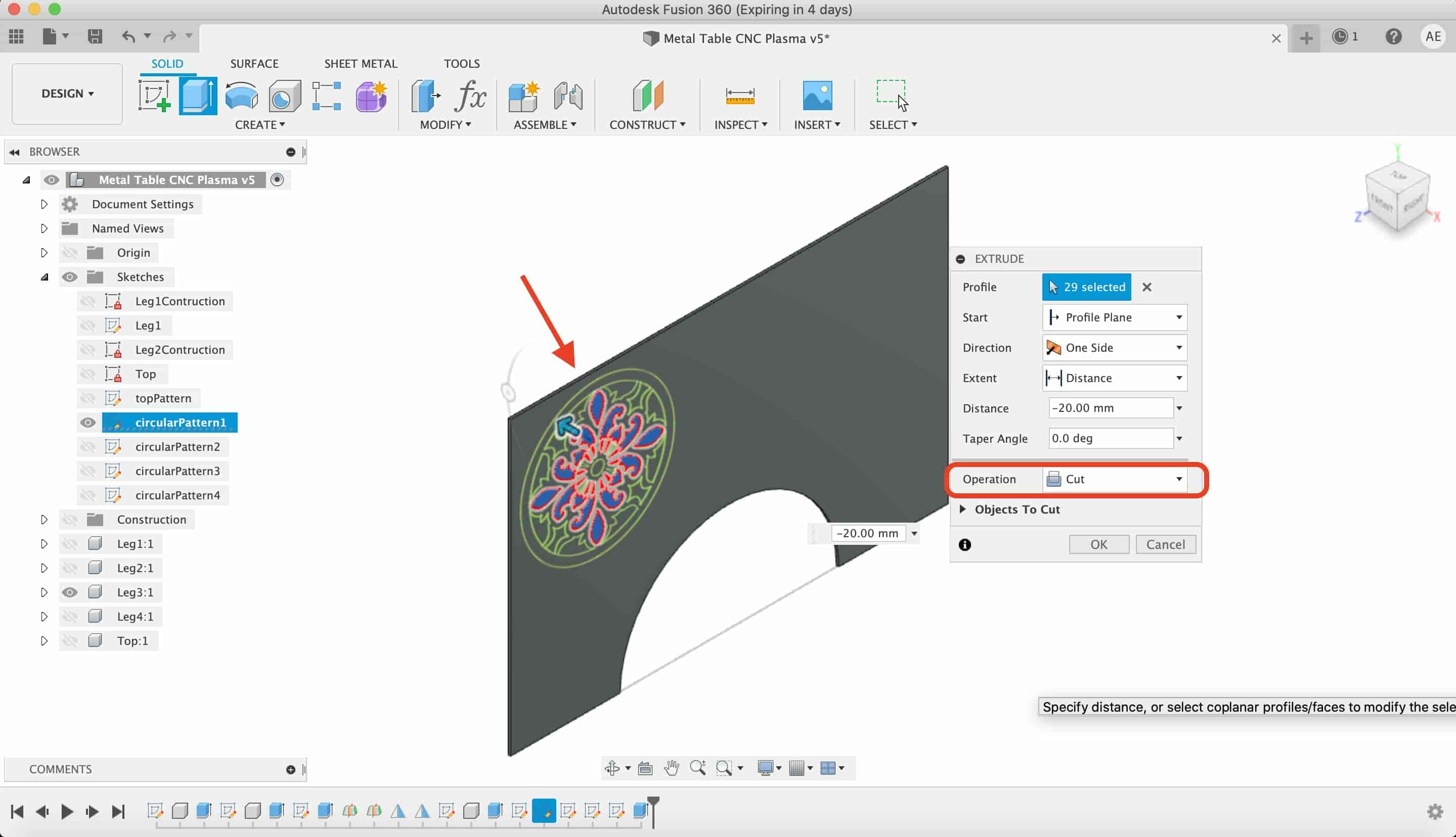Click the Orbit navigation tool
This screenshot has width=1456, height=837.
click(x=612, y=768)
